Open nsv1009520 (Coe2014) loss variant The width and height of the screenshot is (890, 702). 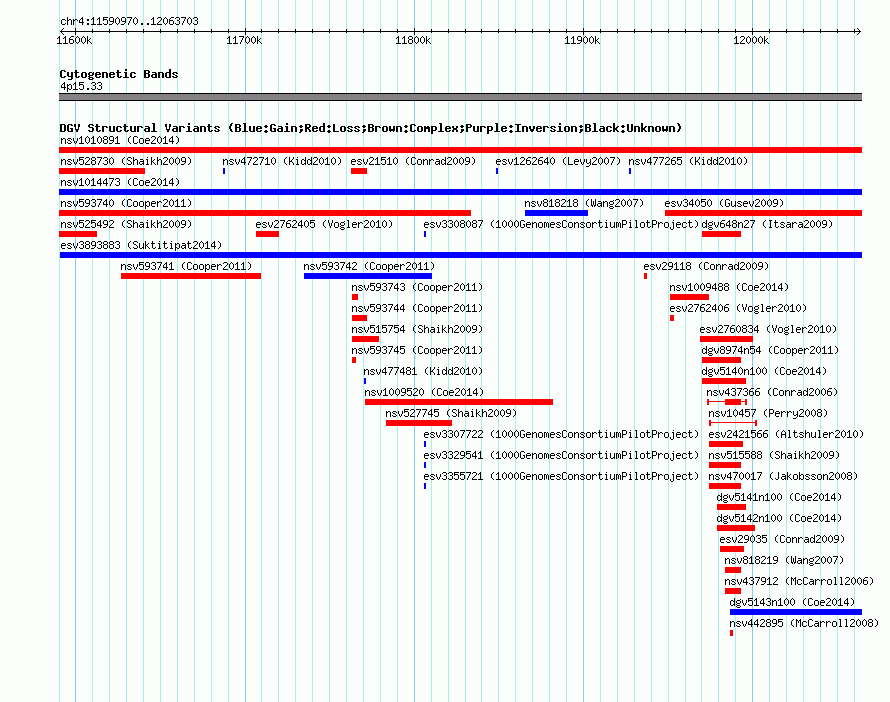tap(459, 402)
